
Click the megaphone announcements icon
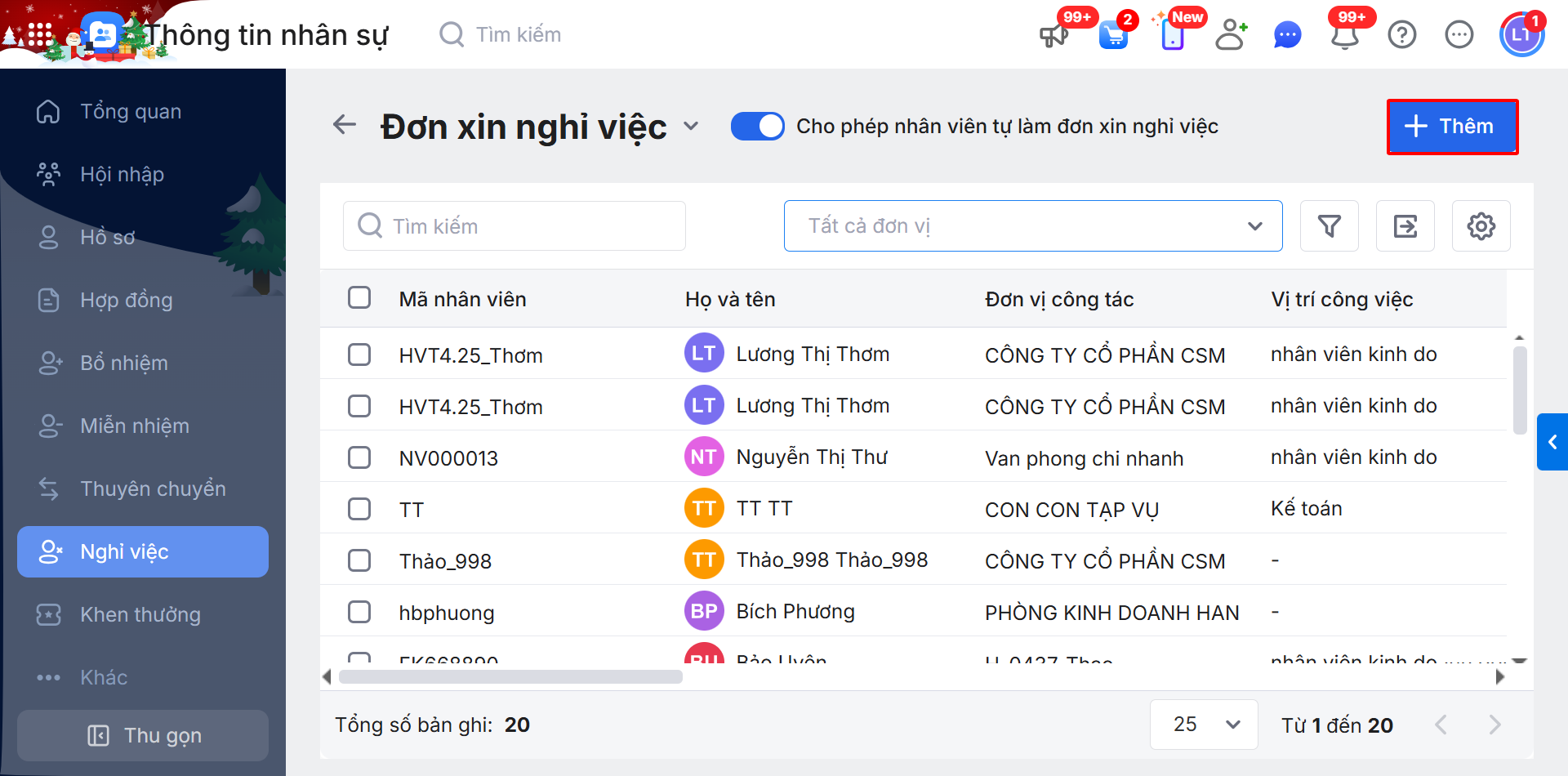pos(1053,35)
